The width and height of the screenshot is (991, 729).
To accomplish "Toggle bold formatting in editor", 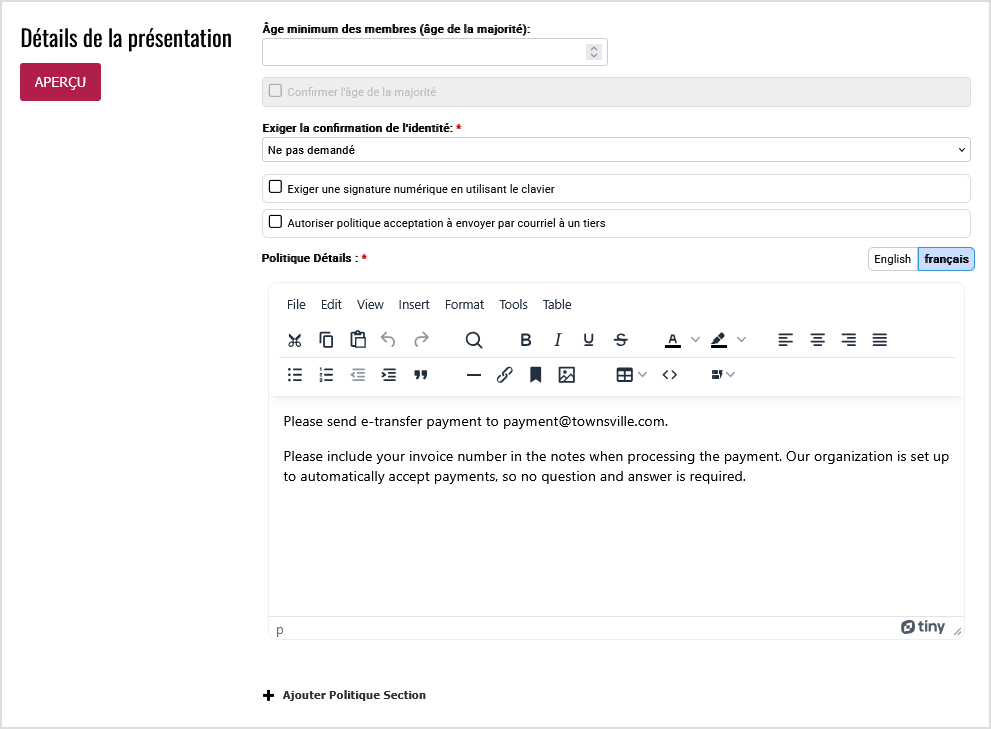I will click(526, 340).
